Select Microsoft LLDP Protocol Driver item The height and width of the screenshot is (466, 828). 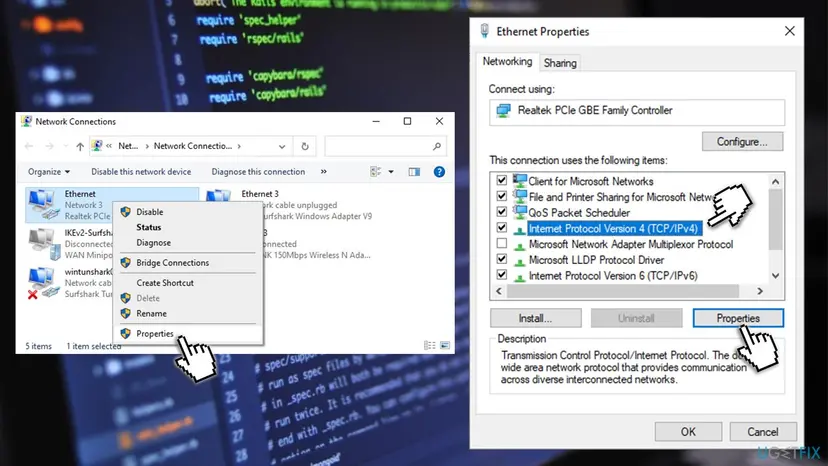(x=596, y=260)
